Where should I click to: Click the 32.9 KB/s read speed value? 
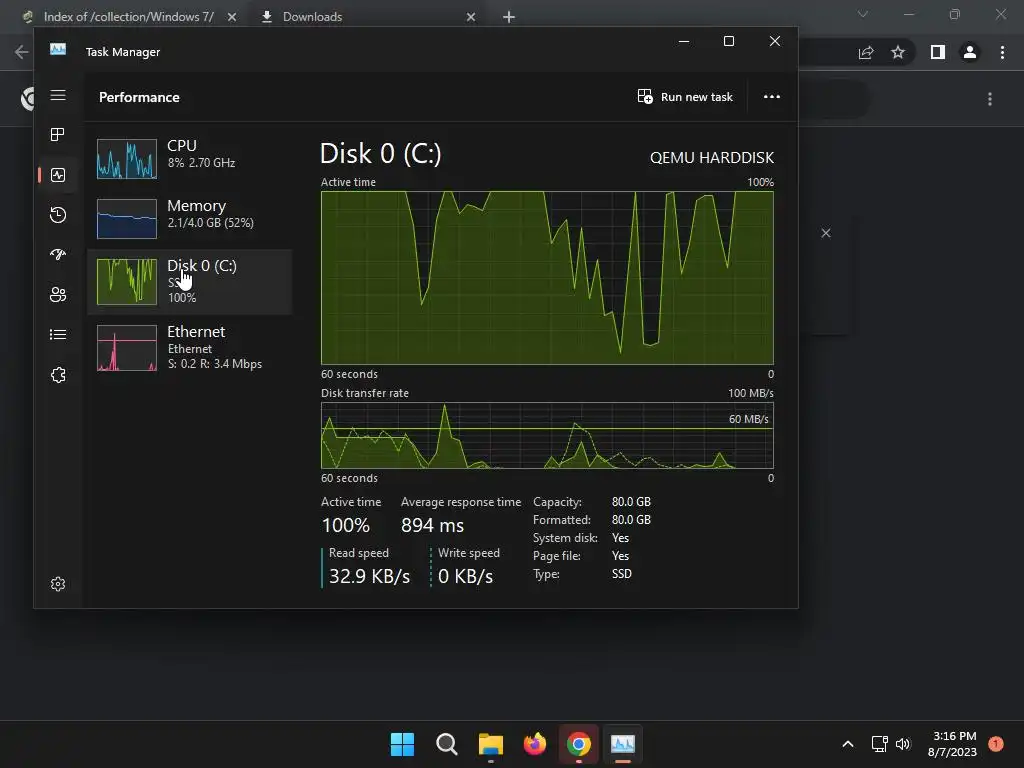pos(370,576)
